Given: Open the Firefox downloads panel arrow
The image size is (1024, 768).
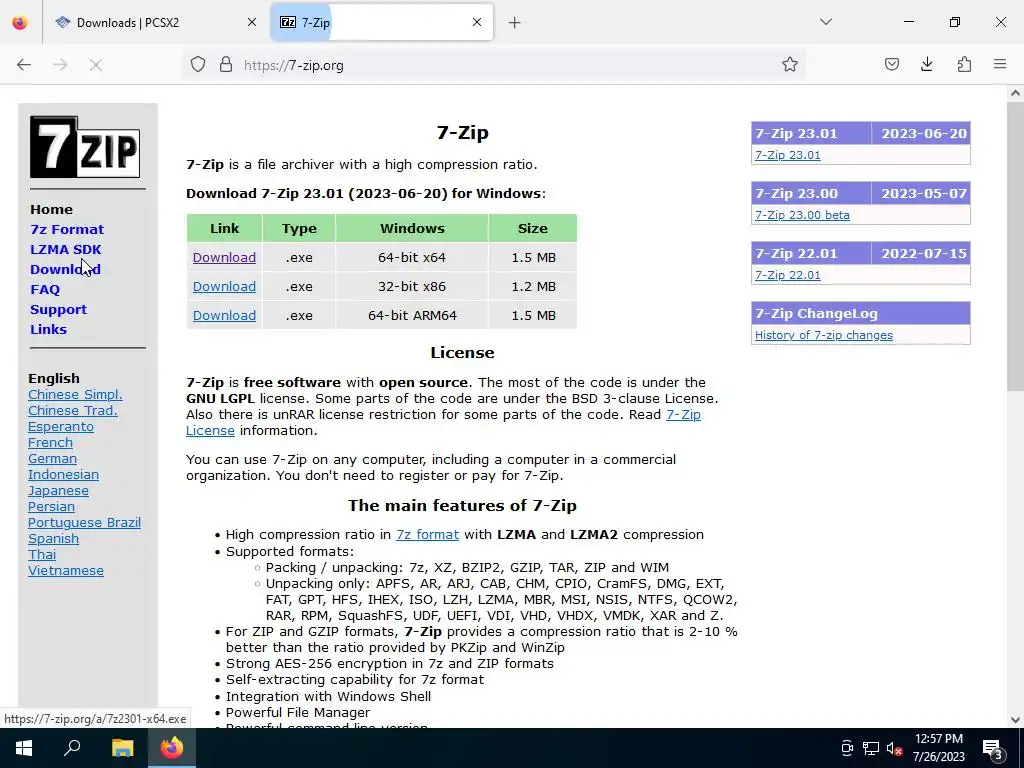Looking at the screenshot, I should [x=927, y=65].
